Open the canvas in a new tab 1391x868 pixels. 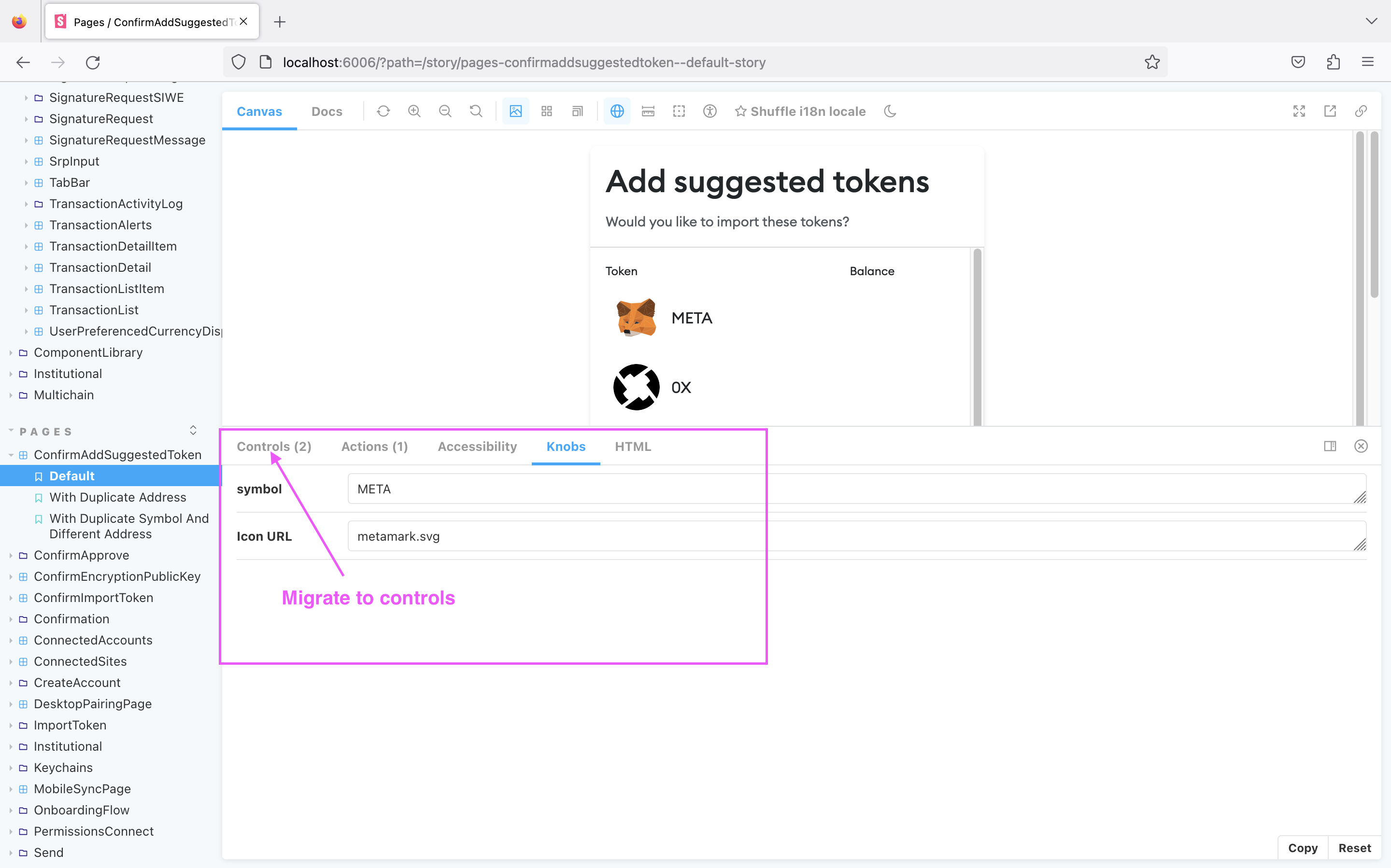pyautogui.click(x=1331, y=111)
